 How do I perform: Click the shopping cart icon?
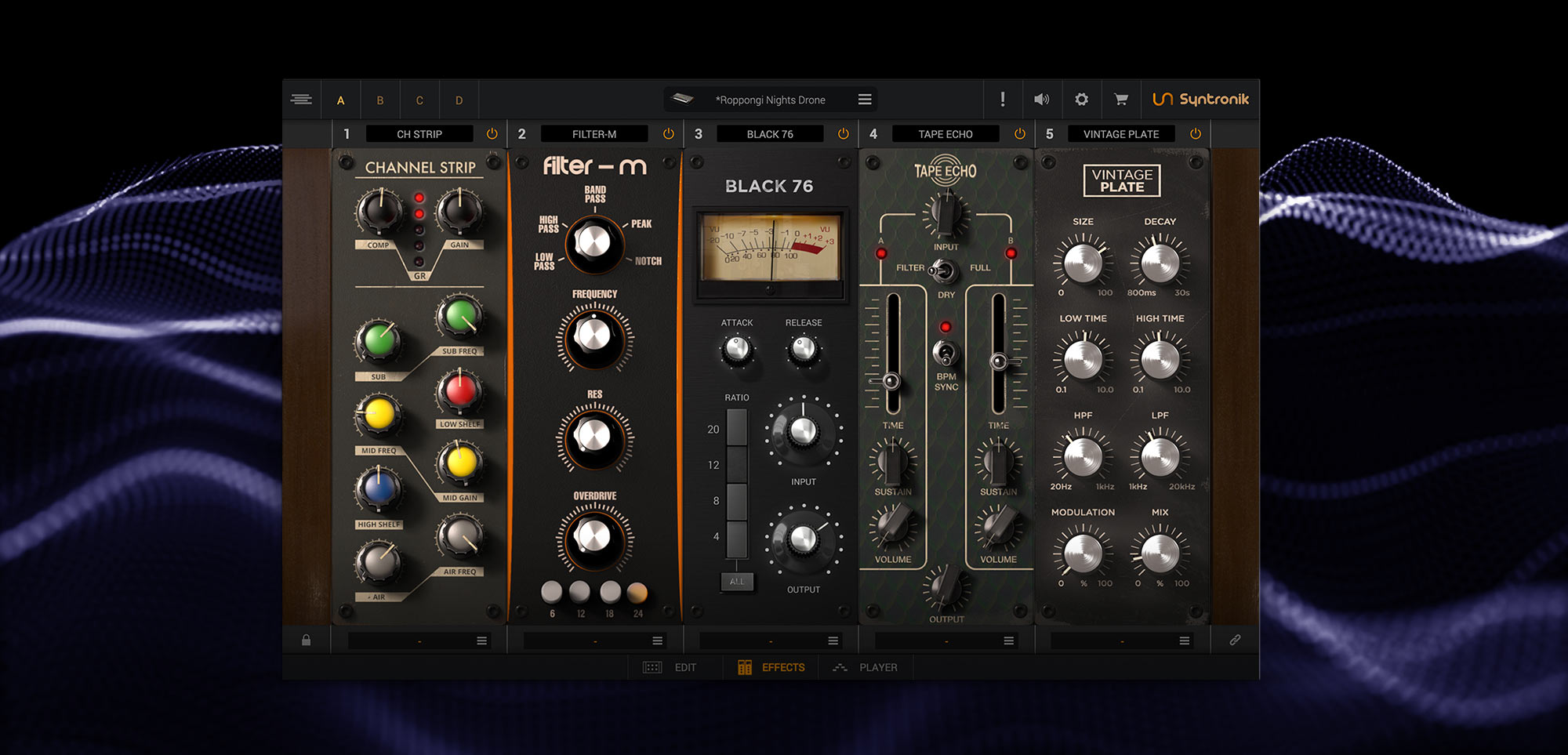pyautogui.click(x=1121, y=100)
